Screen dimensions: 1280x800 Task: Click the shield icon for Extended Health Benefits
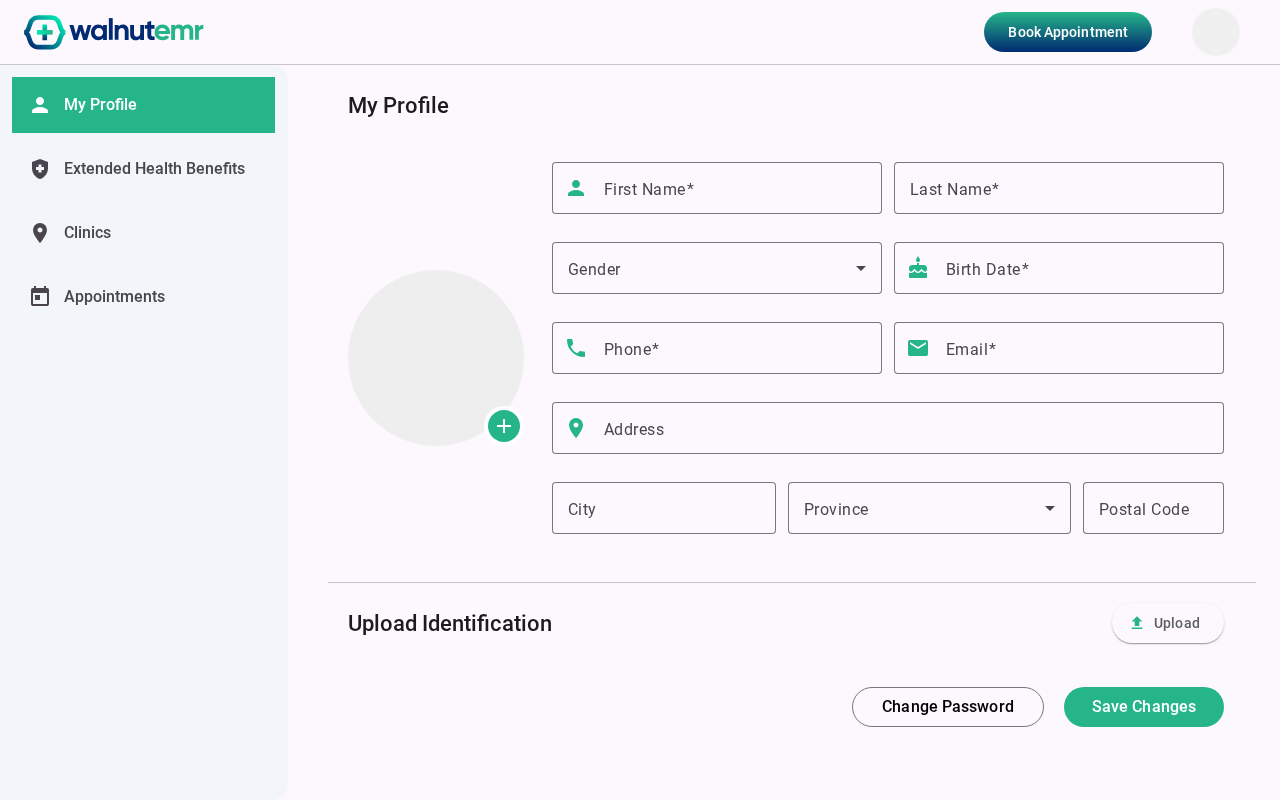point(40,169)
